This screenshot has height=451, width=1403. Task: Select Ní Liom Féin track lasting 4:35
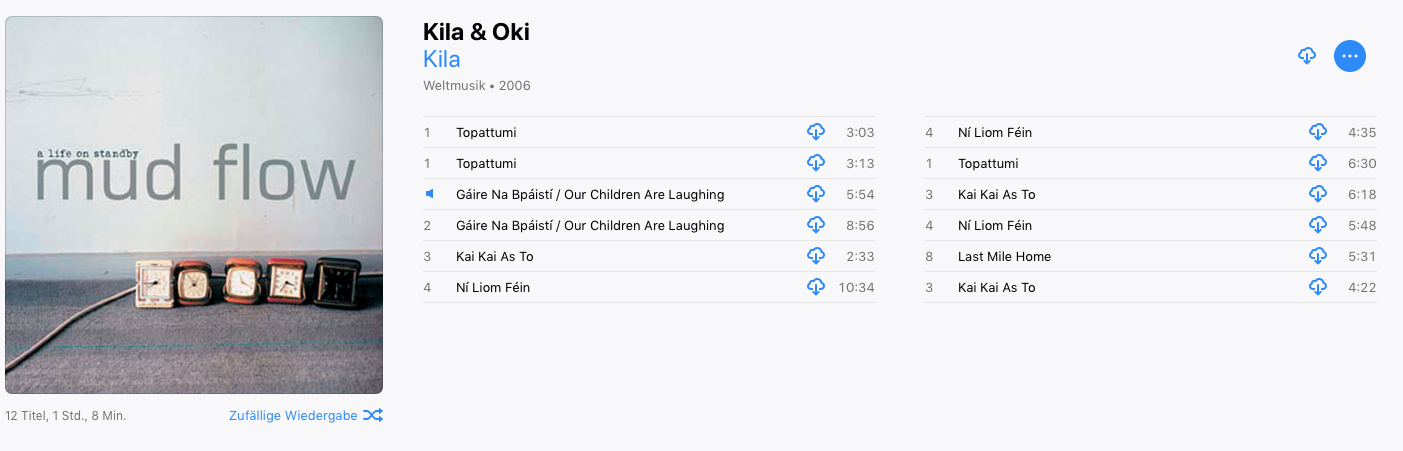pos(994,132)
